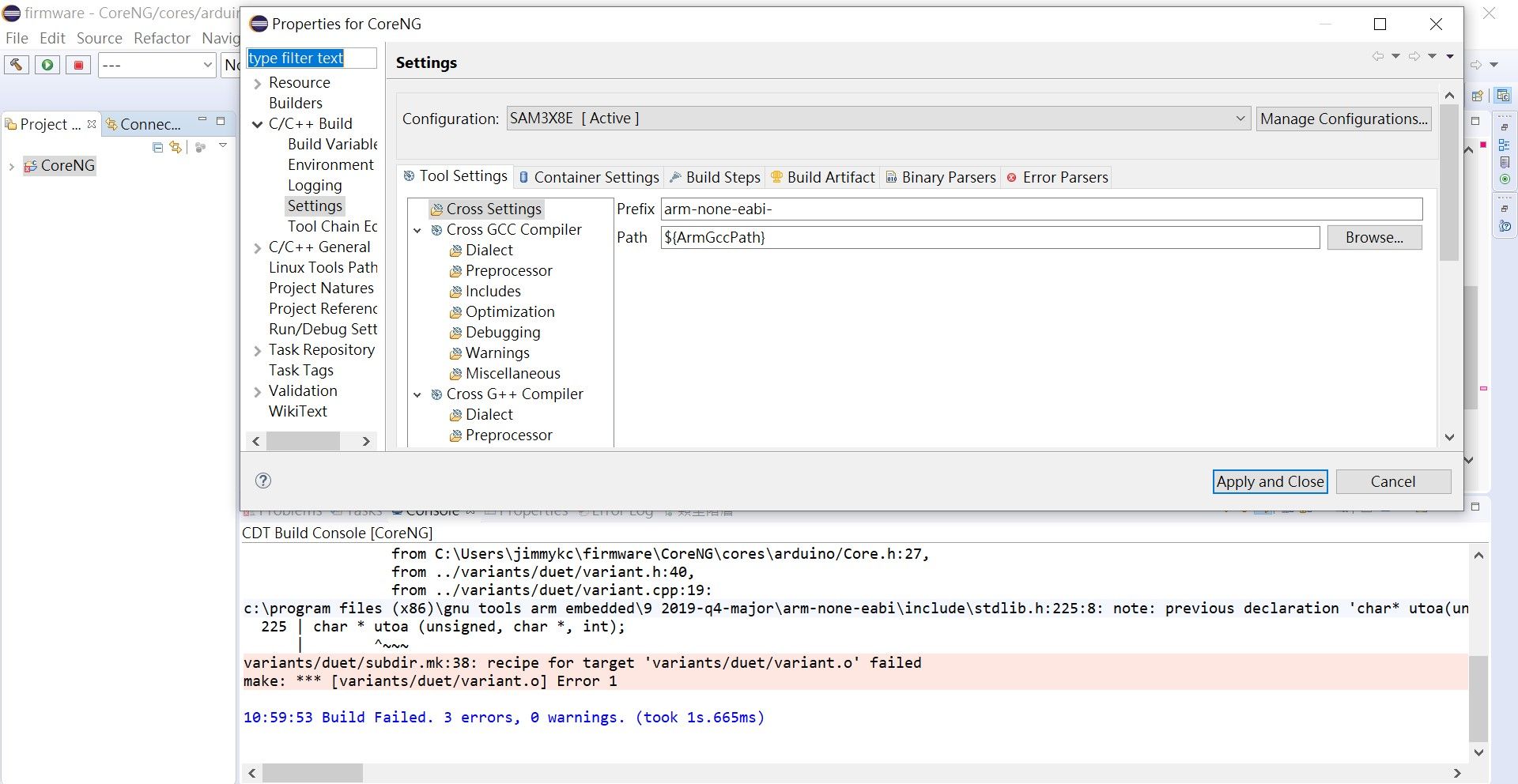Select Logging page

pyautogui.click(x=315, y=185)
